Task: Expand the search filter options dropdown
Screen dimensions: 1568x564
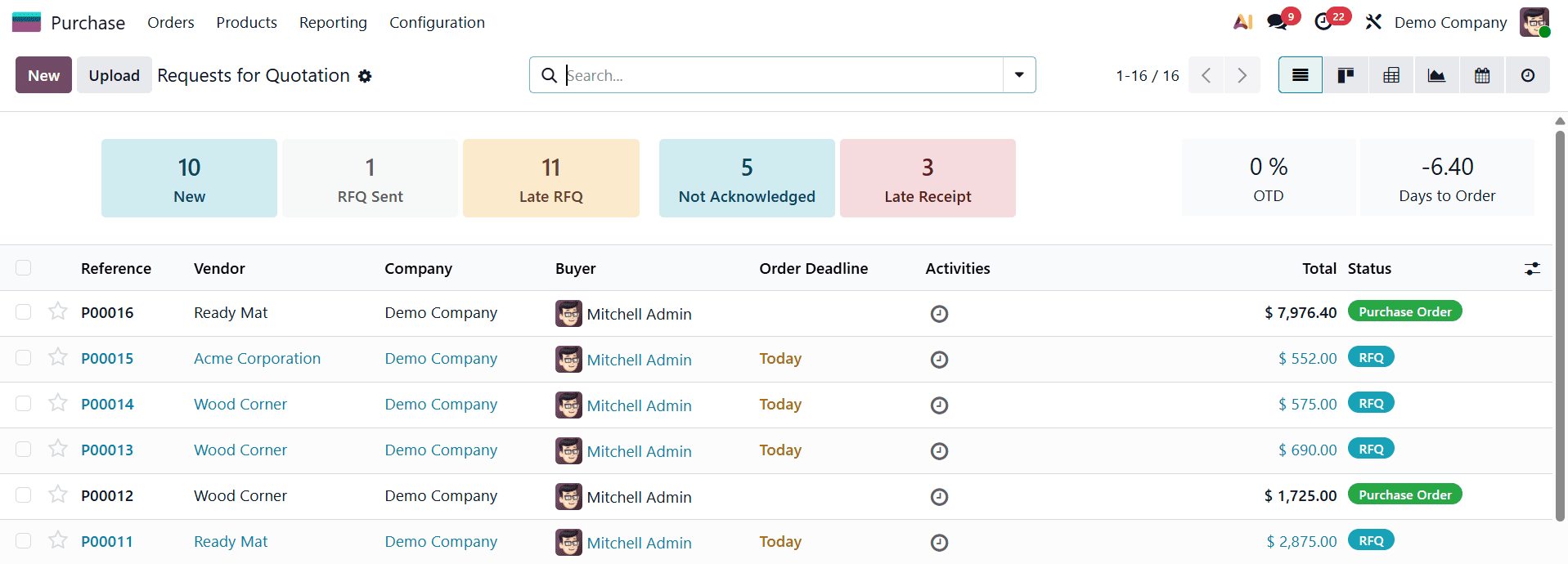Action: 1019,75
